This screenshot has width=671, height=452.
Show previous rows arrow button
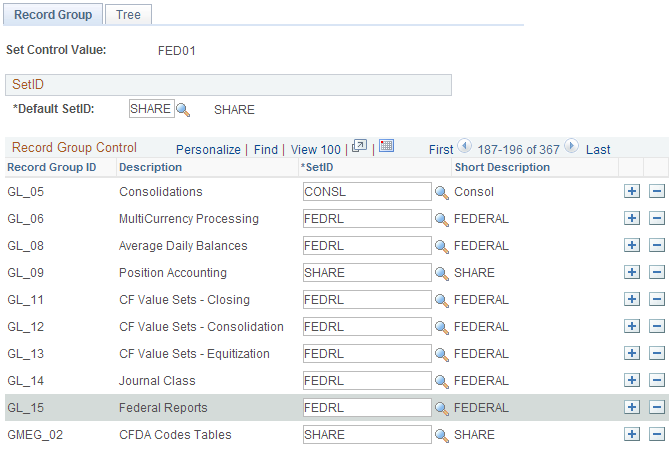pyautogui.click(x=464, y=146)
